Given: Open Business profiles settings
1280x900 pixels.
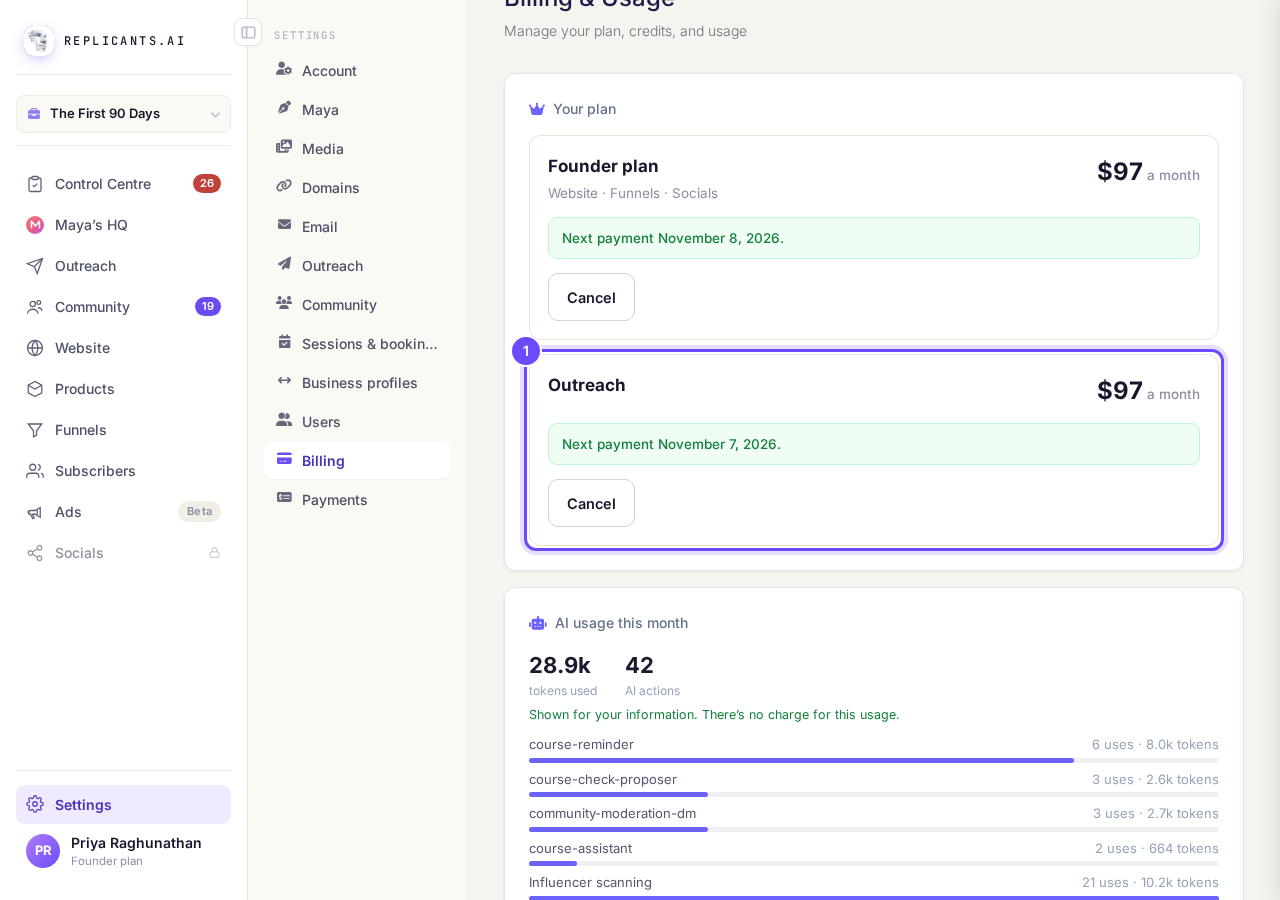Looking at the screenshot, I should (x=358, y=382).
